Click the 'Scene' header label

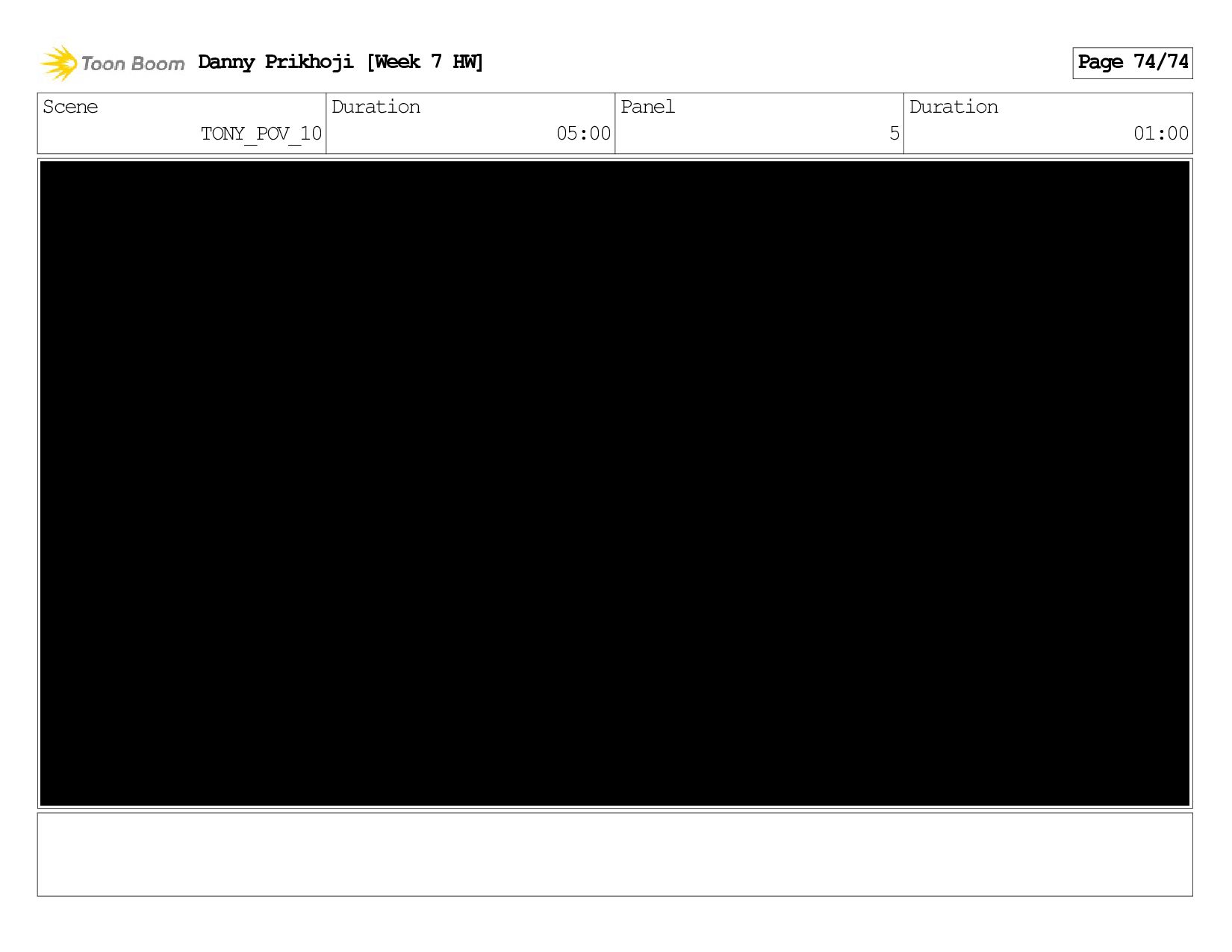click(x=70, y=107)
